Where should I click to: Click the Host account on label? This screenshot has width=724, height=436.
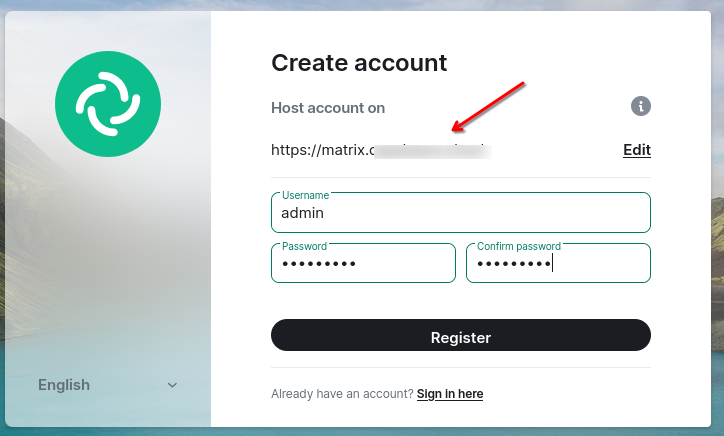pyautogui.click(x=328, y=108)
